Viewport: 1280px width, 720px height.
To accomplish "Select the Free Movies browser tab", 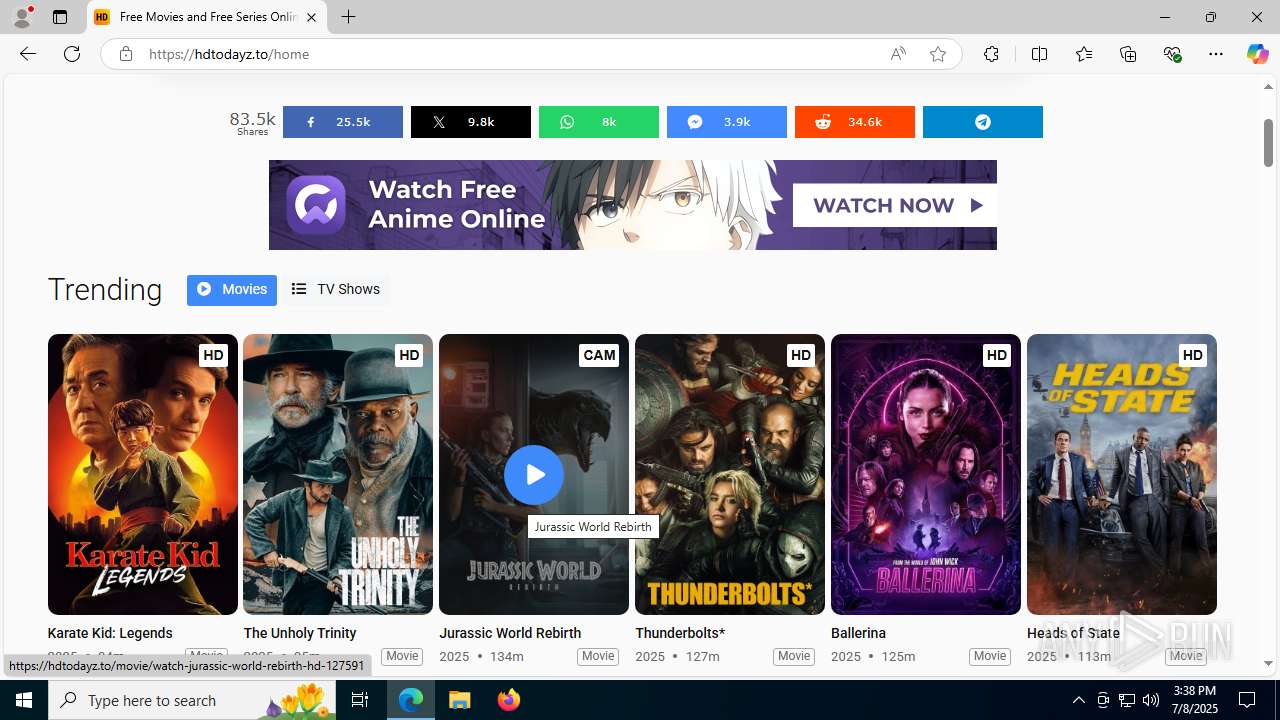I will click(x=207, y=17).
